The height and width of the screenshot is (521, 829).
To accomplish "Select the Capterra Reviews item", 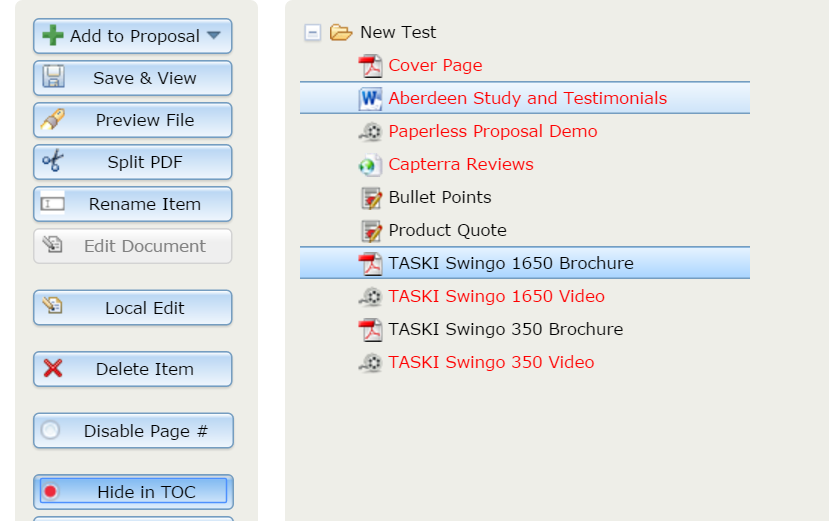I will [461, 164].
